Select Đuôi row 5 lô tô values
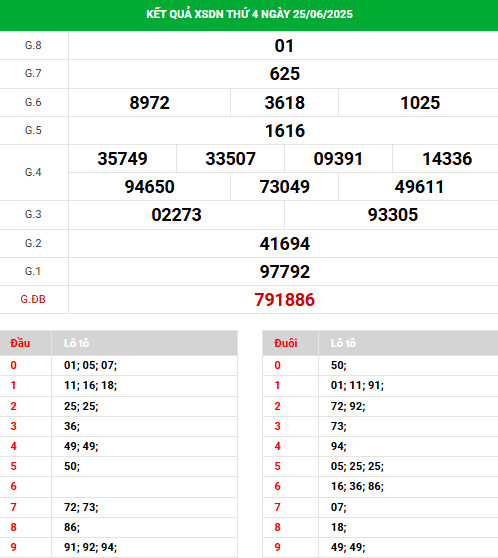 click(357, 466)
